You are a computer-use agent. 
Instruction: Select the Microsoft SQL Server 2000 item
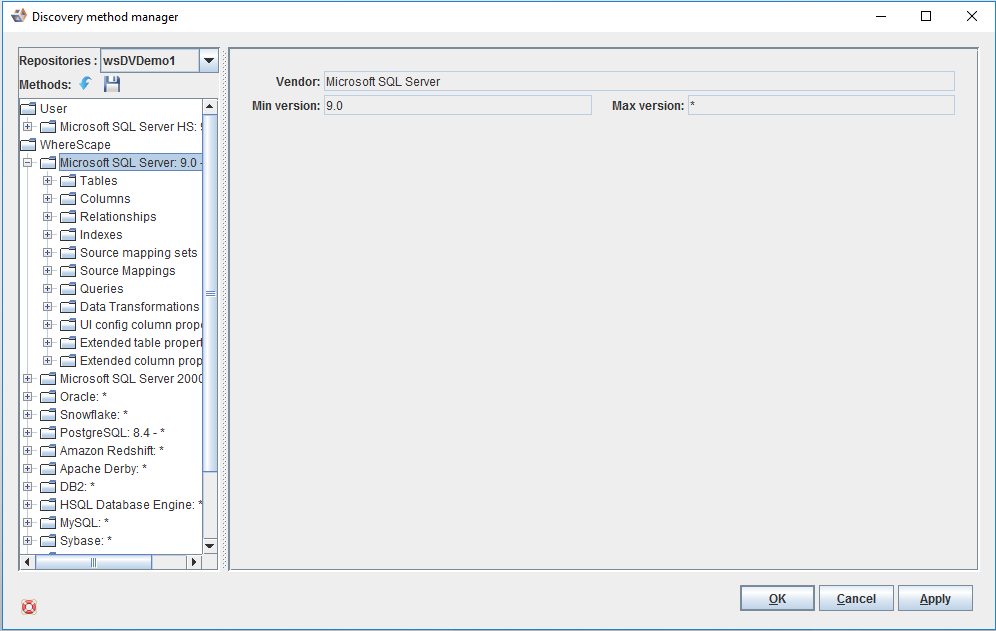coord(131,379)
